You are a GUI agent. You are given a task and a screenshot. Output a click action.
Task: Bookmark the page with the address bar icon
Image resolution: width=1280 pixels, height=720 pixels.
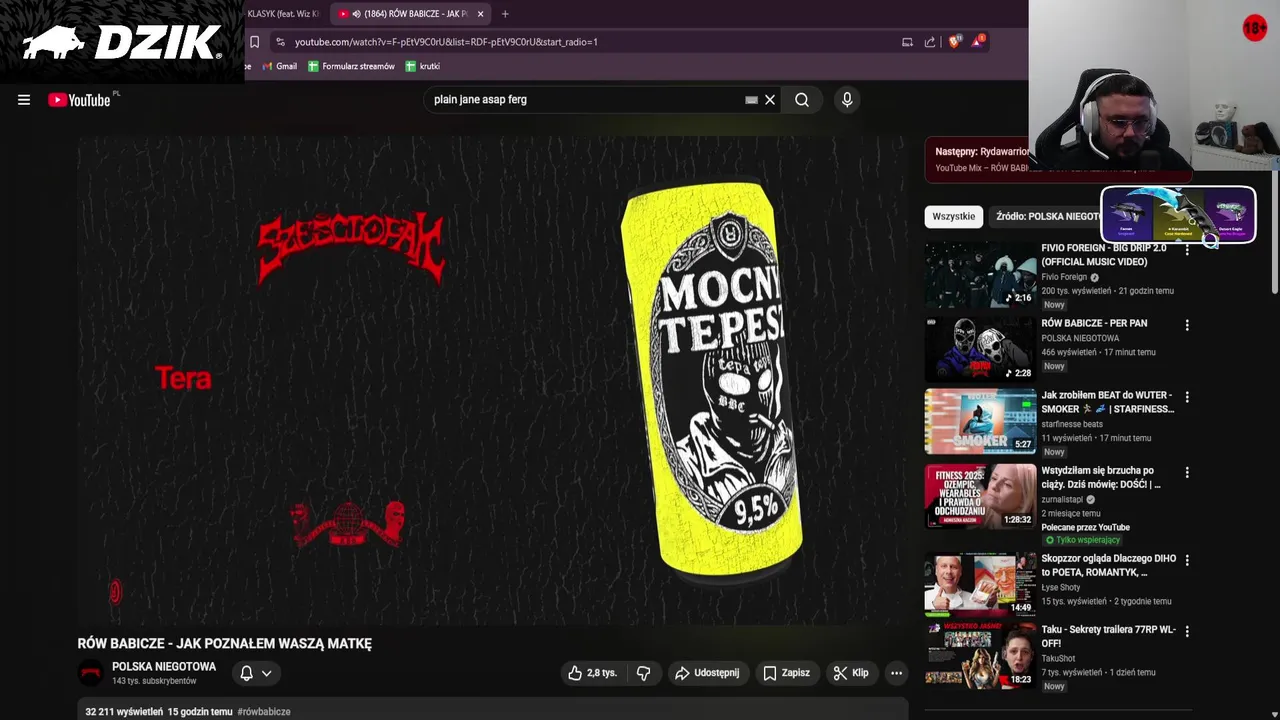(254, 42)
